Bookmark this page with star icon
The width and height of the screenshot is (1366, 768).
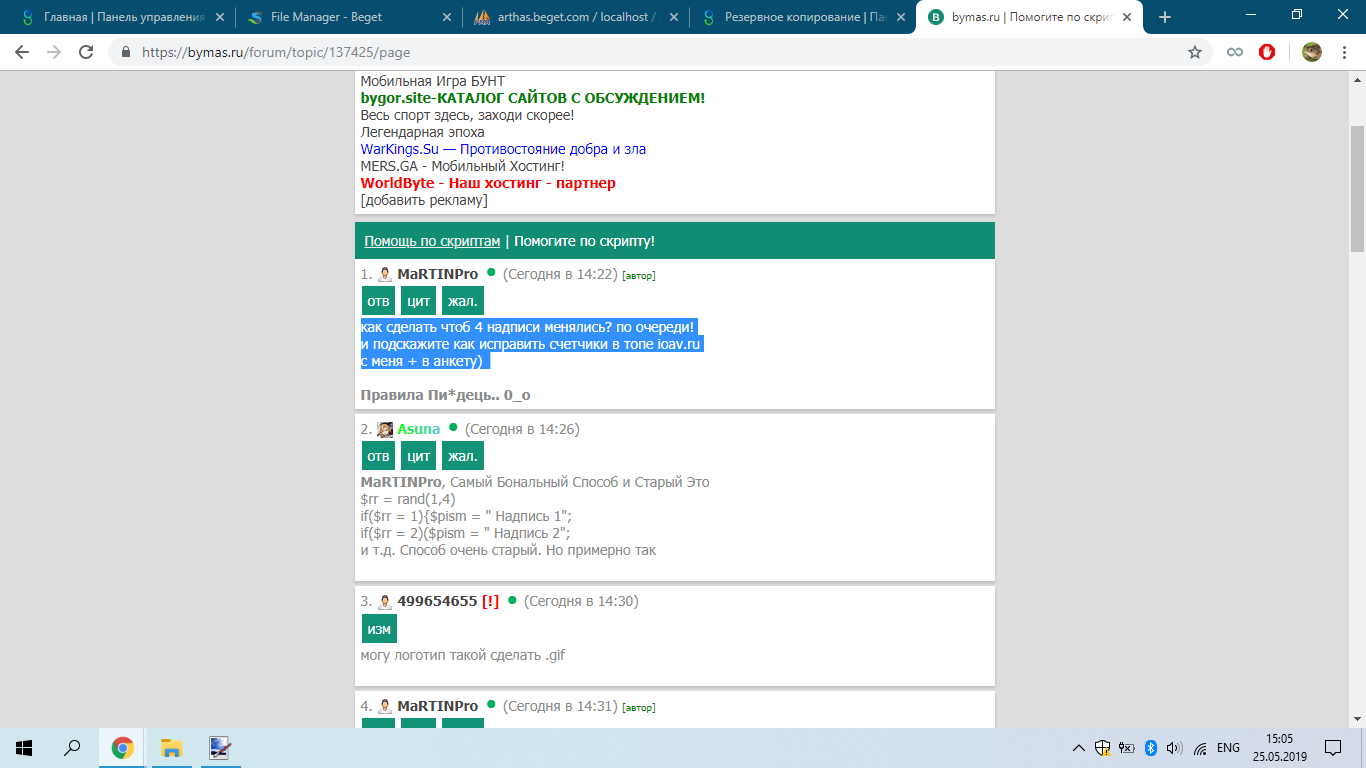pyautogui.click(x=1194, y=52)
